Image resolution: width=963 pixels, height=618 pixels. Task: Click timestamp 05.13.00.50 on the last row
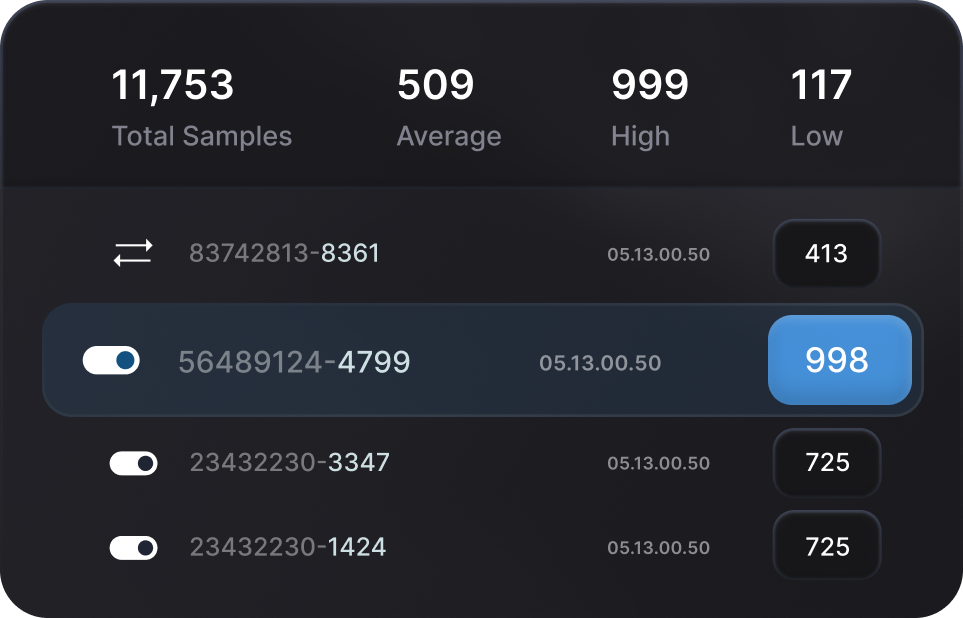(659, 546)
